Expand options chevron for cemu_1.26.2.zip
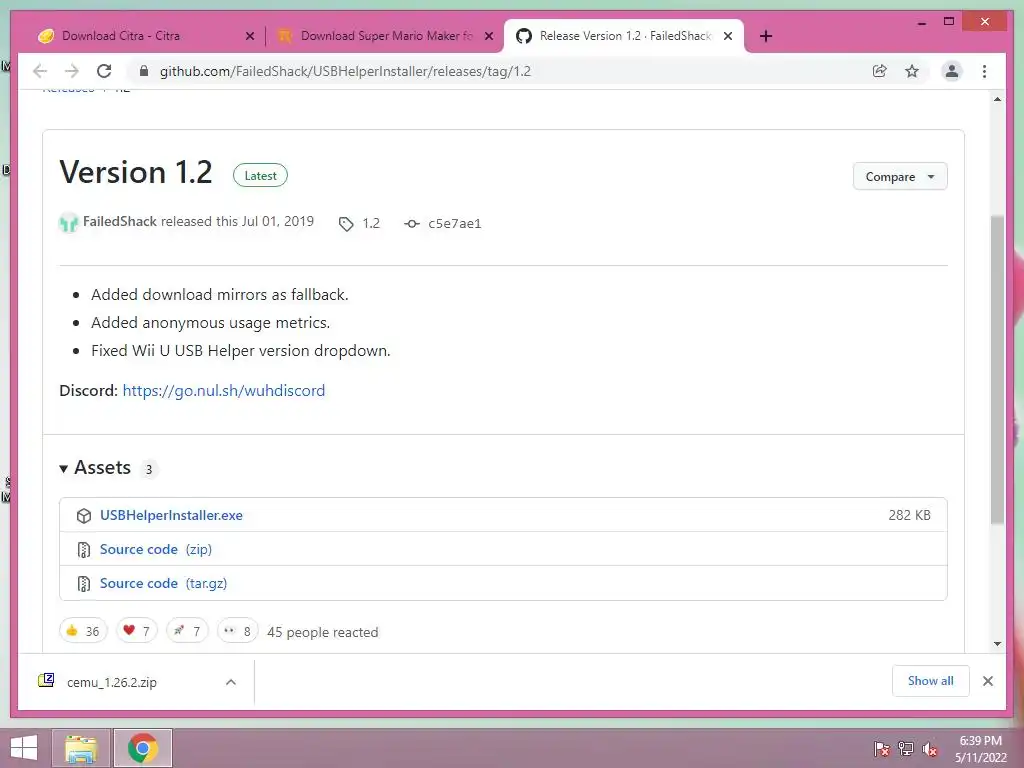 [x=231, y=682]
